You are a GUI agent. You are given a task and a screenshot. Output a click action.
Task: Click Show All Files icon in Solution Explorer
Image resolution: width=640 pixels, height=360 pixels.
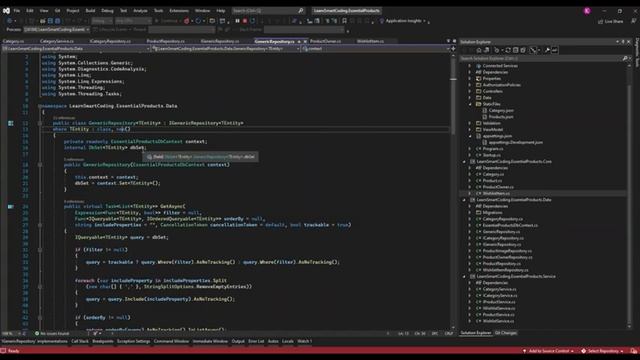[x=523, y=50]
